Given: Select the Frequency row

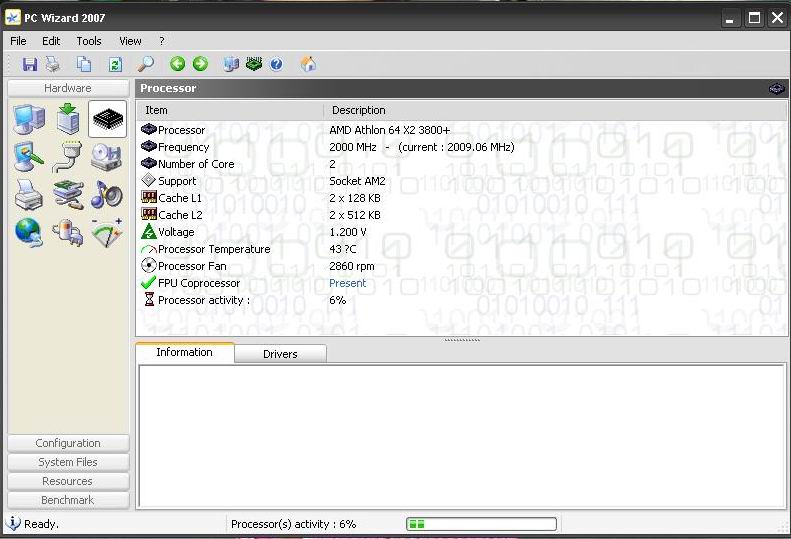Looking at the screenshot, I should pyautogui.click(x=462, y=147).
